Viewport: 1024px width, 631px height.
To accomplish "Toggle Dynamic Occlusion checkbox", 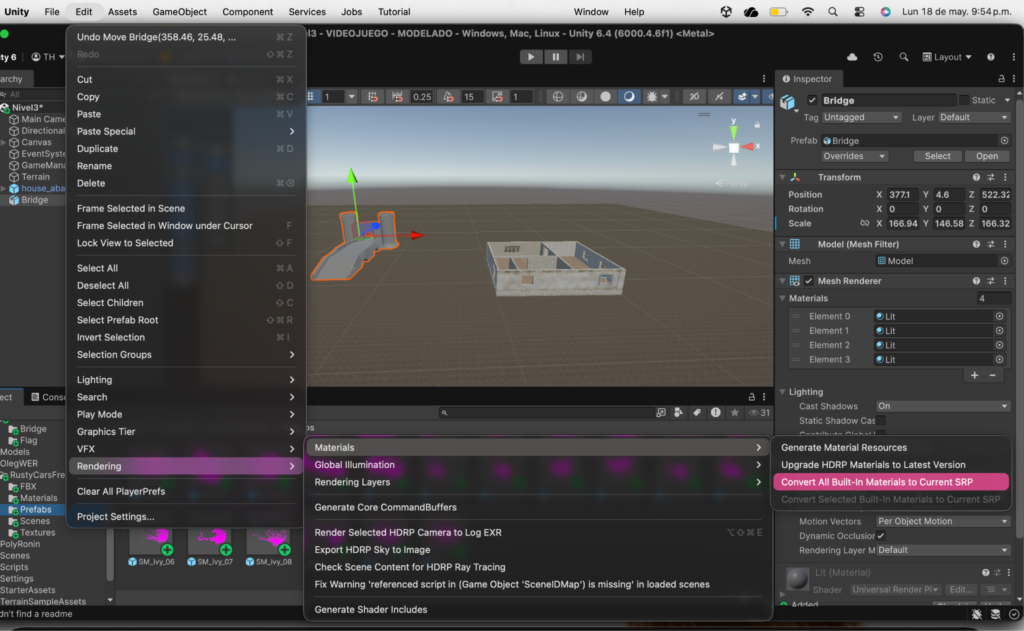I will [881, 536].
